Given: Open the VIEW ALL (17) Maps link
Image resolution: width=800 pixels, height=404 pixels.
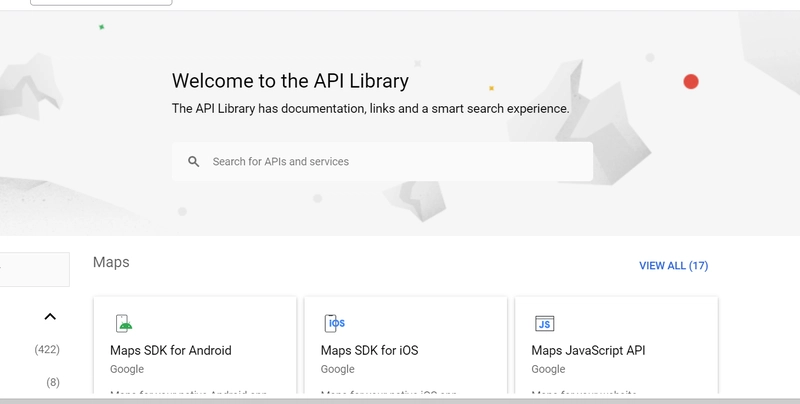Looking at the screenshot, I should (x=673, y=266).
